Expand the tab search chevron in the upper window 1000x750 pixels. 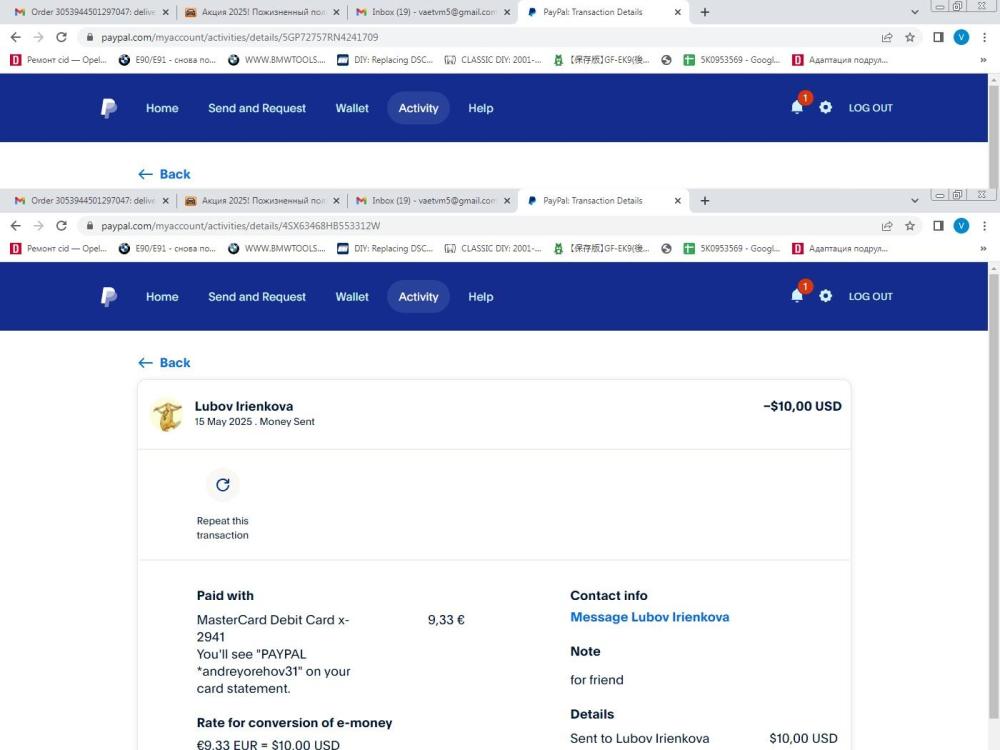click(915, 12)
